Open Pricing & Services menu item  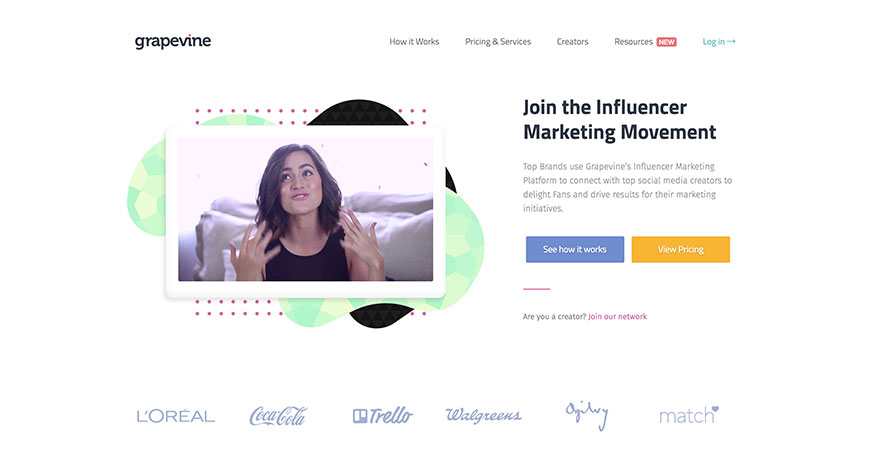(498, 42)
